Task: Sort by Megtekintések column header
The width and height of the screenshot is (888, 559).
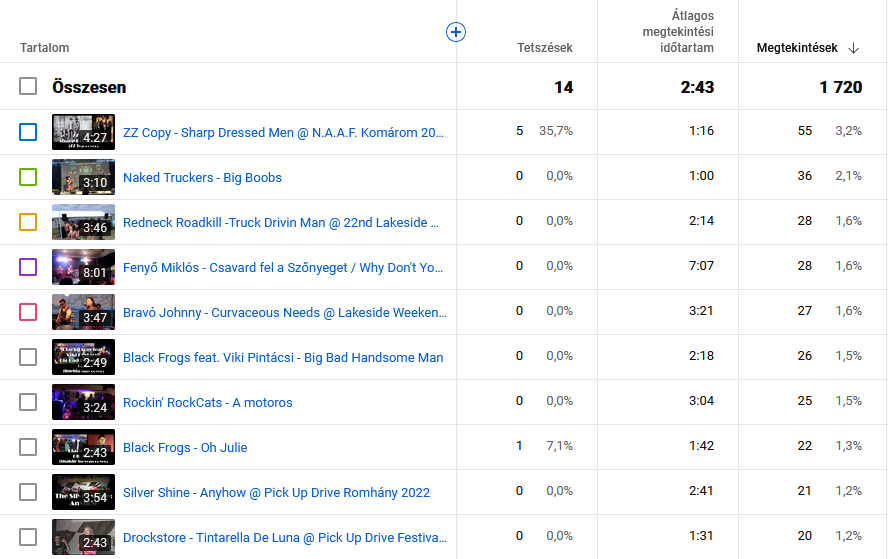Action: [x=797, y=48]
